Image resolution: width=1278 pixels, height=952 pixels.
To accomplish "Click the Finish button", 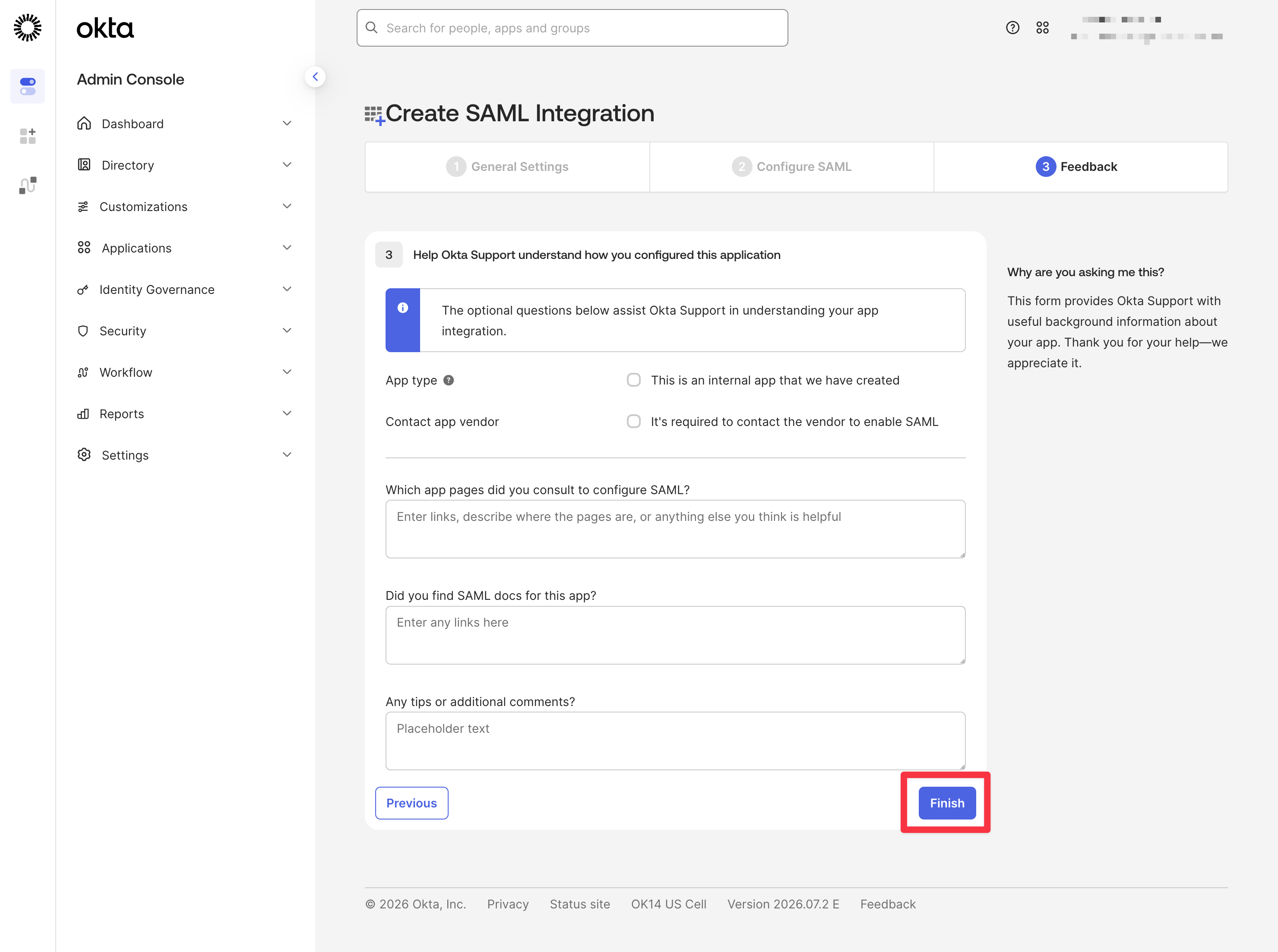I will pyautogui.click(x=947, y=803).
